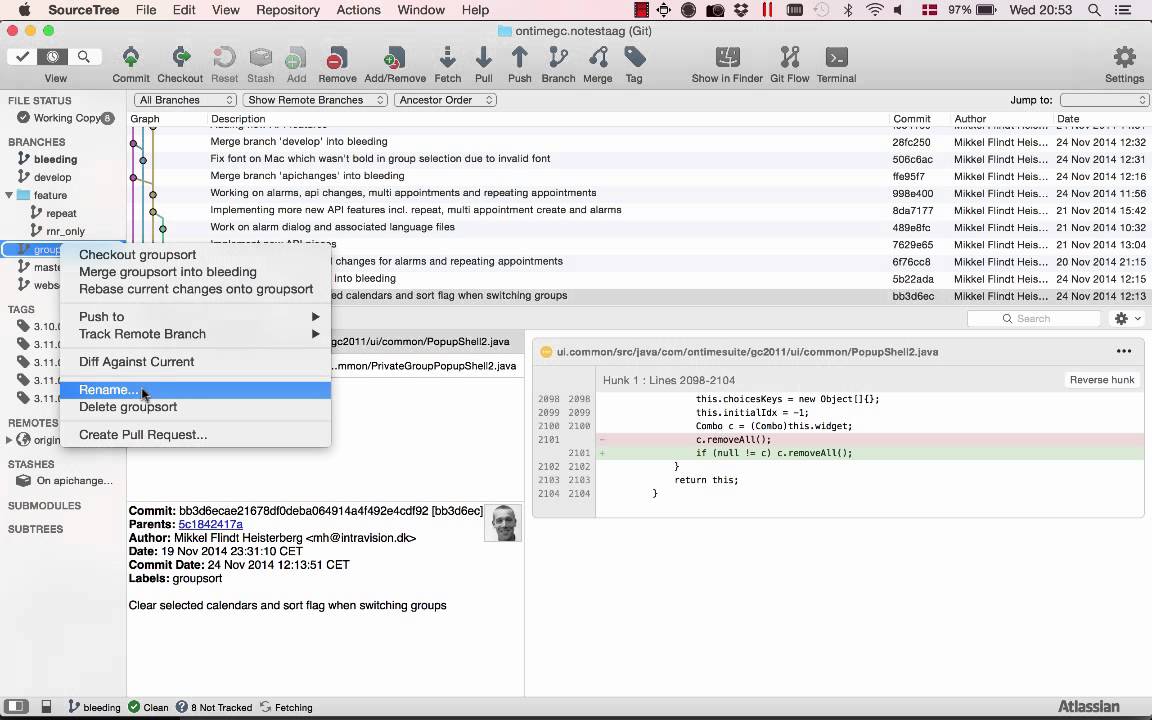1152x720 pixels.
Task: Click the Date column header
Action: [x=1068, y=118]
